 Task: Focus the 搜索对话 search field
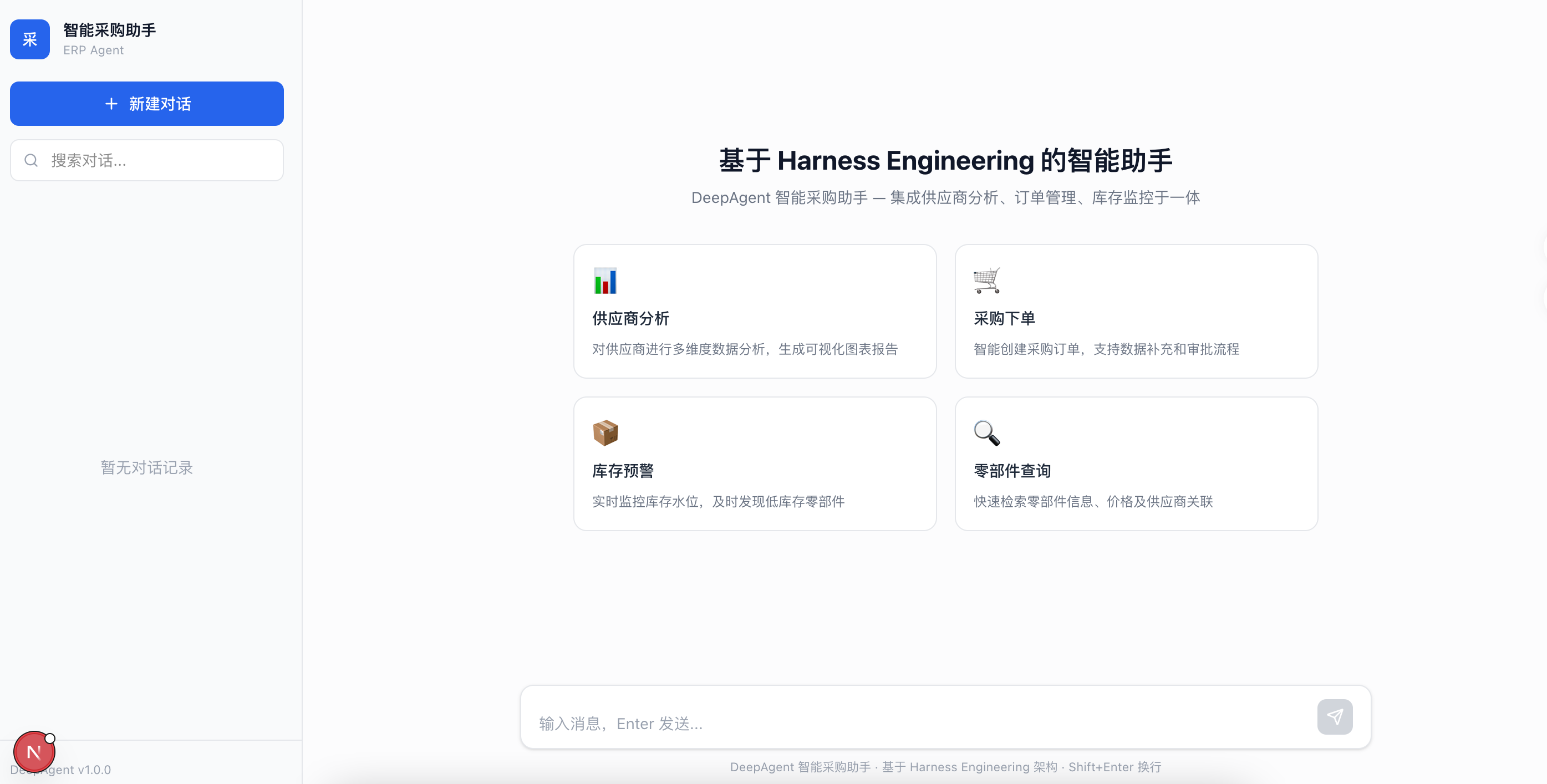(146, 160)
